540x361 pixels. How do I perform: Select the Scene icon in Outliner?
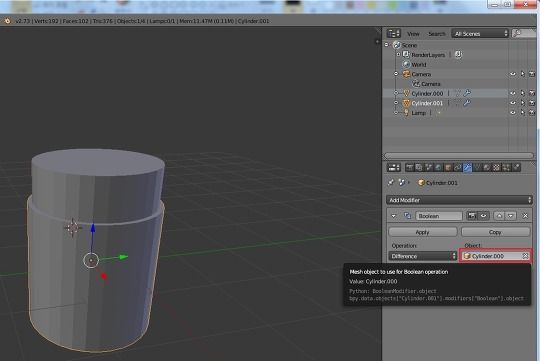[x=397, y=45]
